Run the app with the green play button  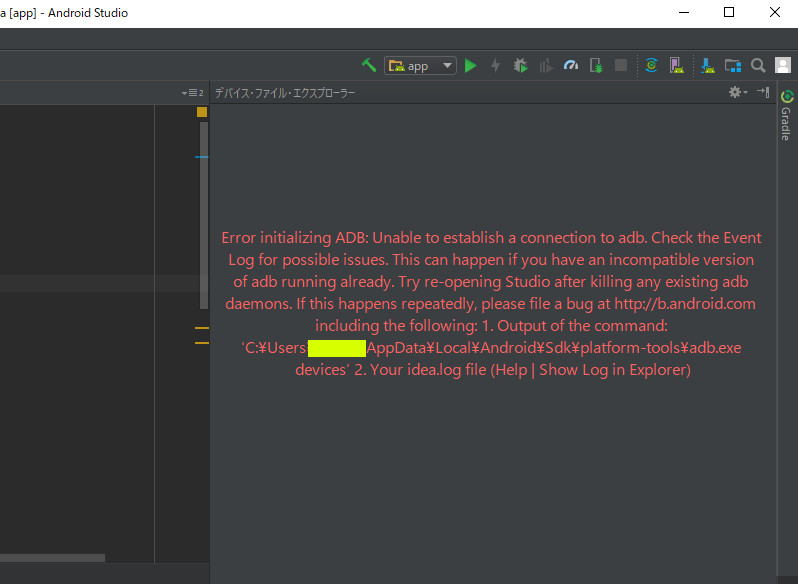(x=471, y=66)
